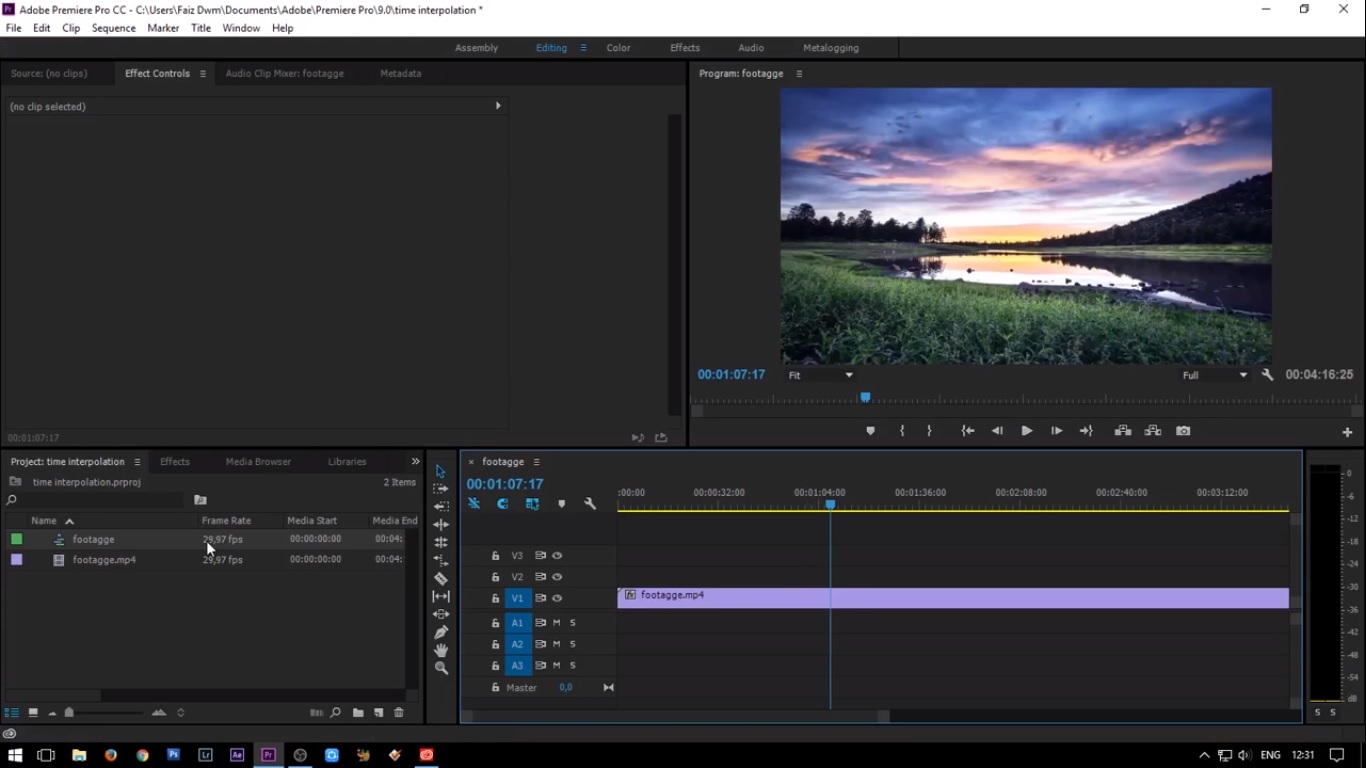Select the Razor tool in tools panel

pyautogui.click(x=441, y=578)
